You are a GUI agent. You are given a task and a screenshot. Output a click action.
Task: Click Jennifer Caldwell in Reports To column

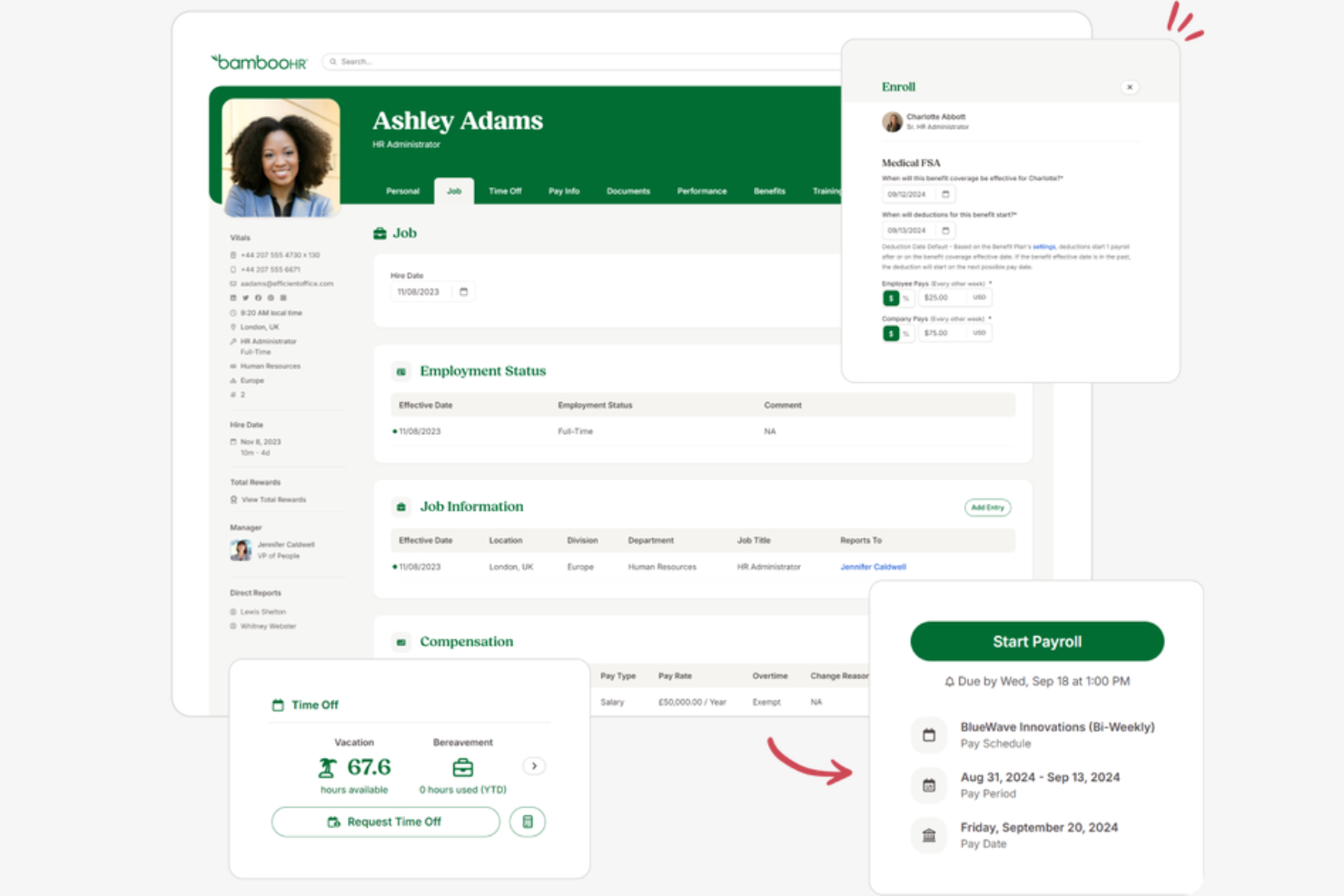872,566
